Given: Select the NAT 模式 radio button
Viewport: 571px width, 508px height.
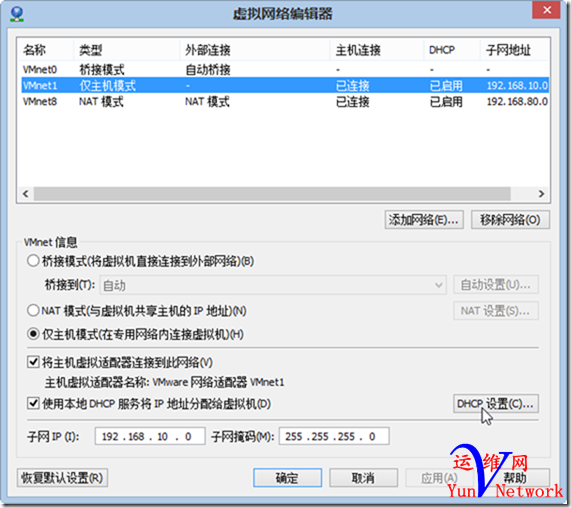Looking at the screenshot, I should pyautogui.click(x=33, y=311).
